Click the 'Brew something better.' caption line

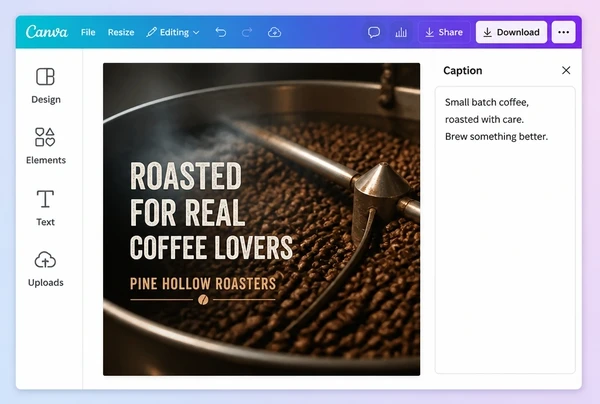[x=496, y=137]
